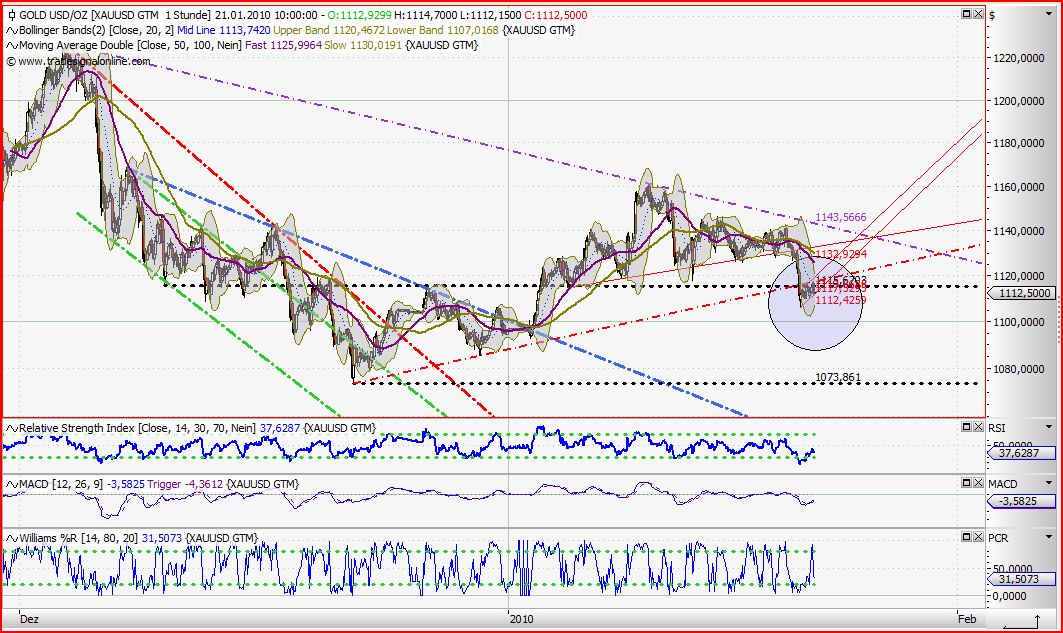Screen dimensions: 1063x633
Task: Click the current price tag 1112,5000
Action: (1021, 293)
